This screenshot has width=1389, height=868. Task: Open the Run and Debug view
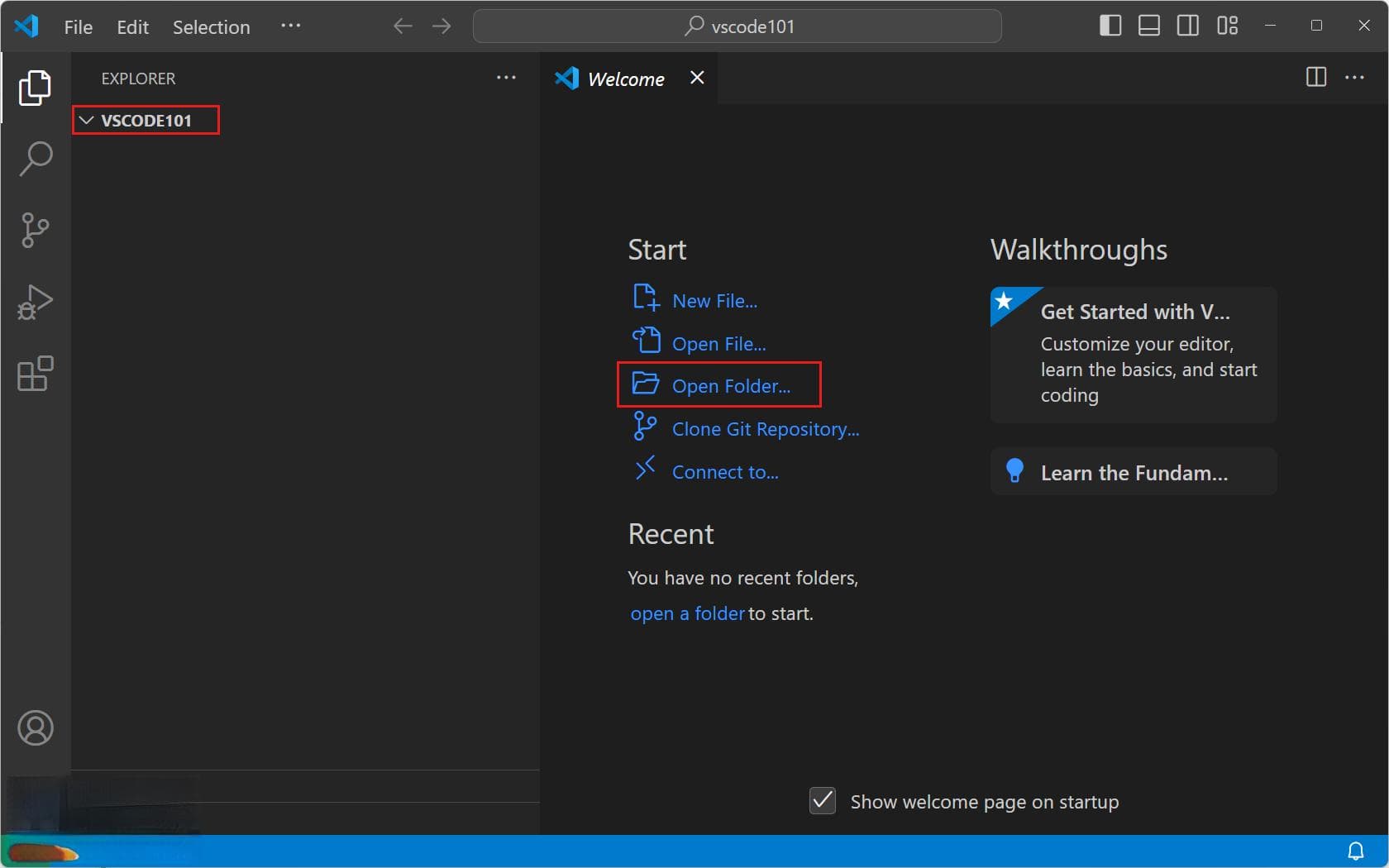(35, 302)
